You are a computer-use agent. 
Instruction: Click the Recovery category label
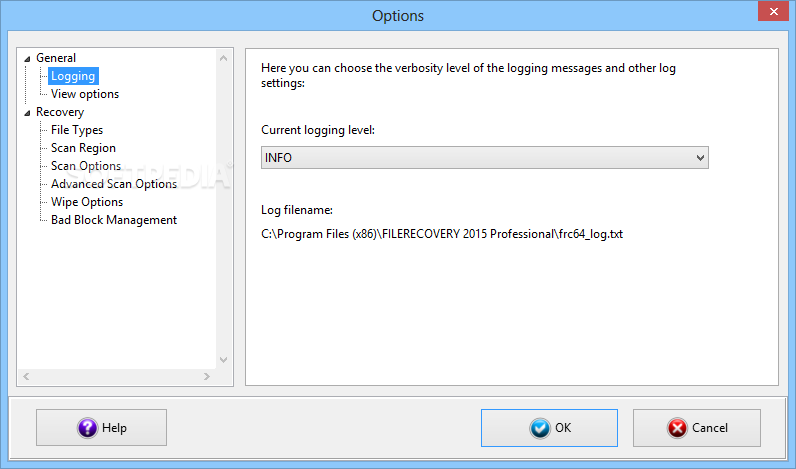(60, 112)
